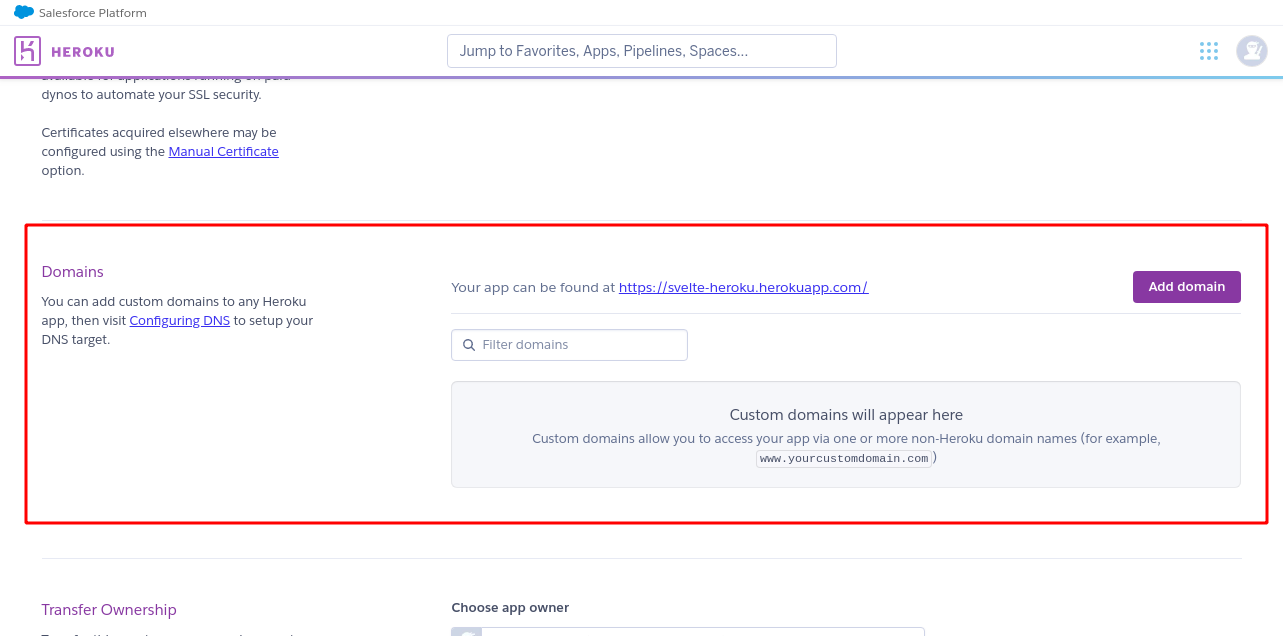Open the Manual Certificate link

tap(223, 152)
